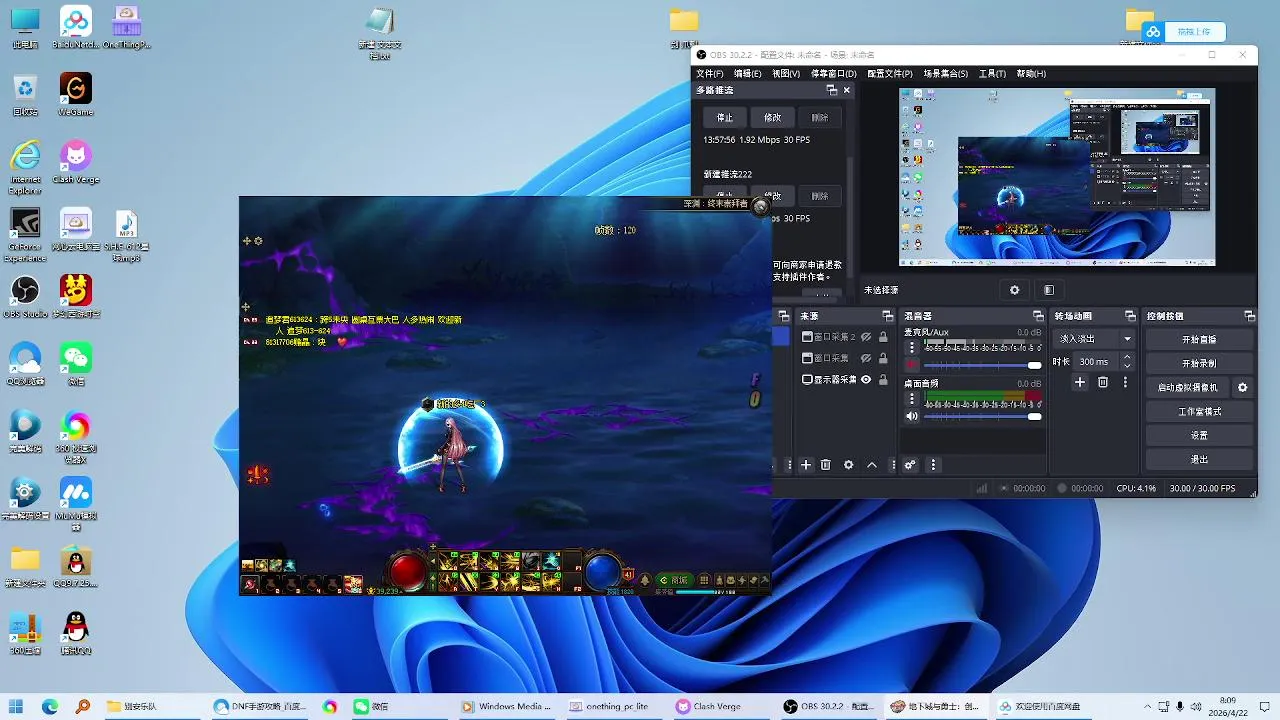Open the 场景集合(S) menu in OBS

(x=945, y=74)
